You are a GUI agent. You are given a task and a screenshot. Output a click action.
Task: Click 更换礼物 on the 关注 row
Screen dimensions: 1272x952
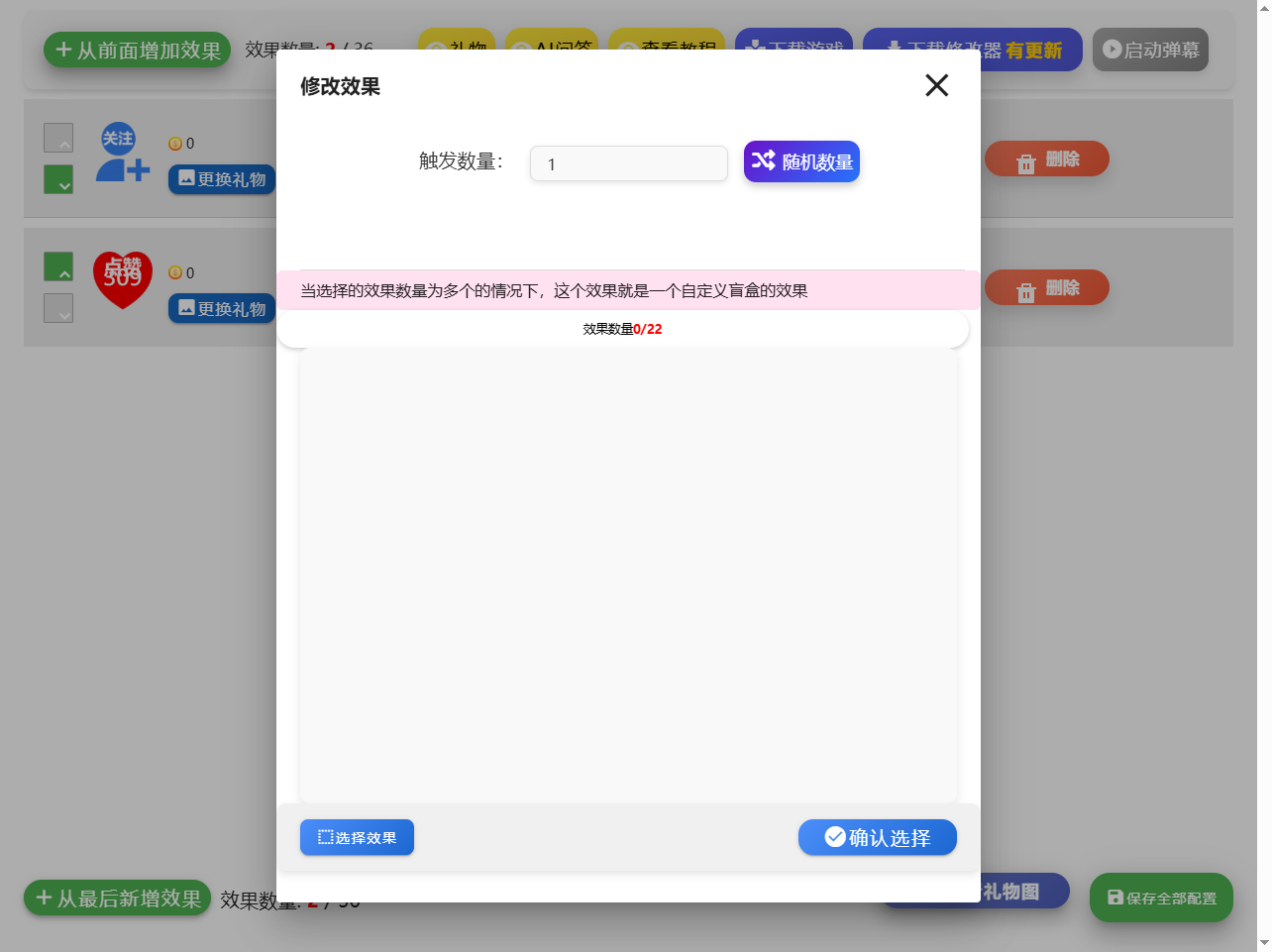pyautogui.click(x=222, y=179)
